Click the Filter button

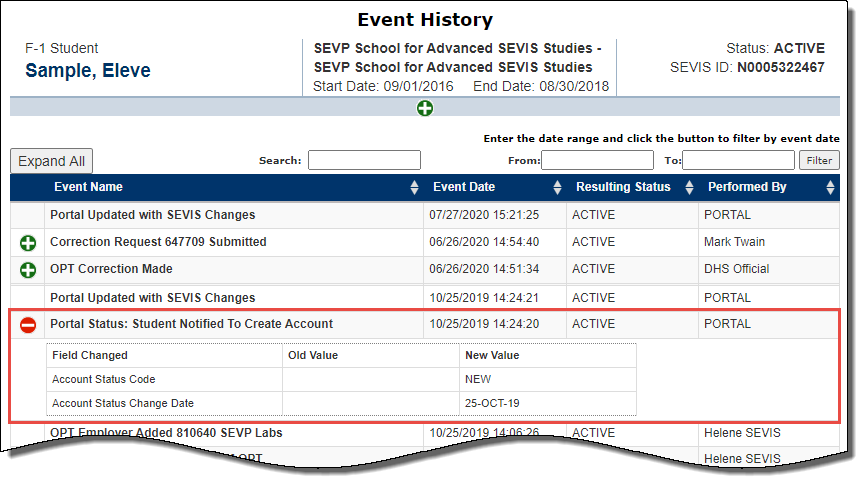[x=818, y=160]
